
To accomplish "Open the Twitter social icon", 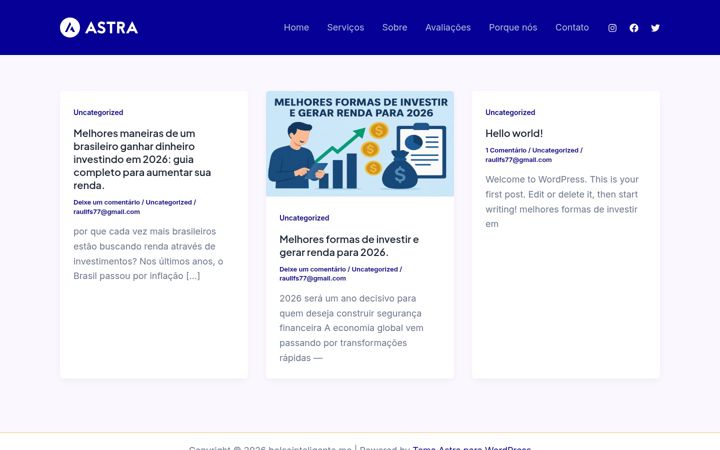I will 655,28.
